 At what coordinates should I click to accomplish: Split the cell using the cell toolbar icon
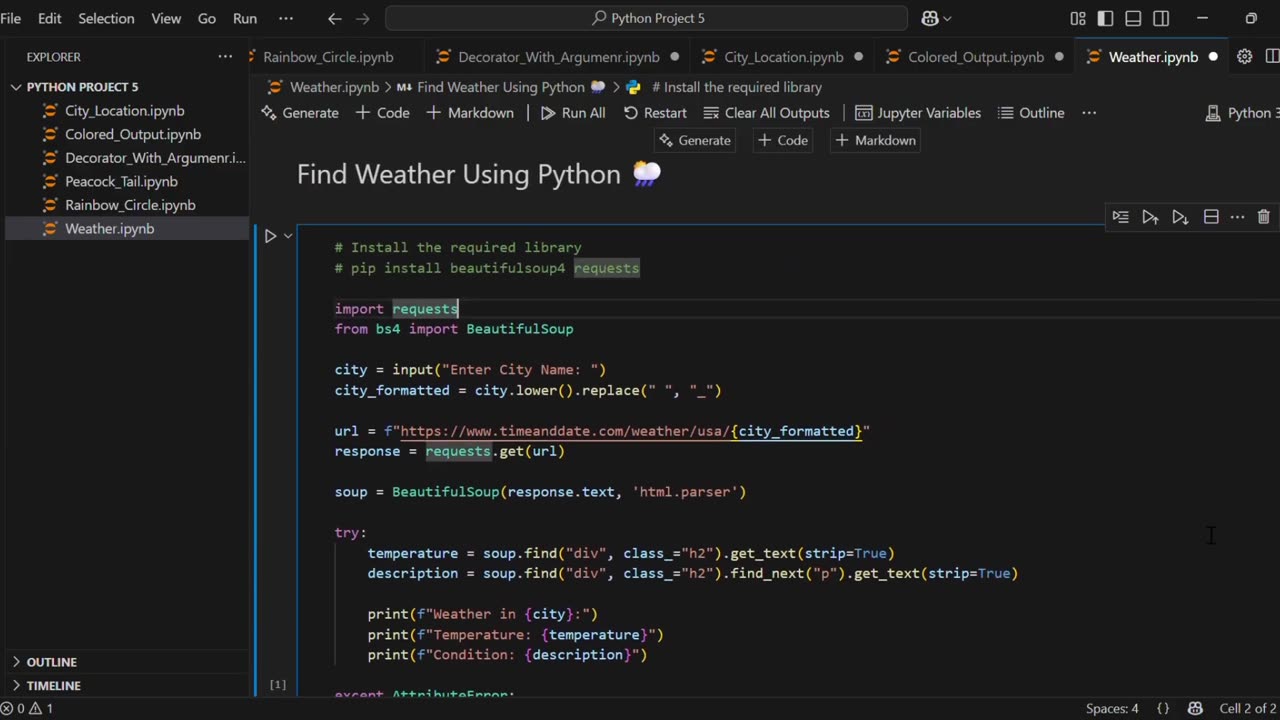(1210, 217)
